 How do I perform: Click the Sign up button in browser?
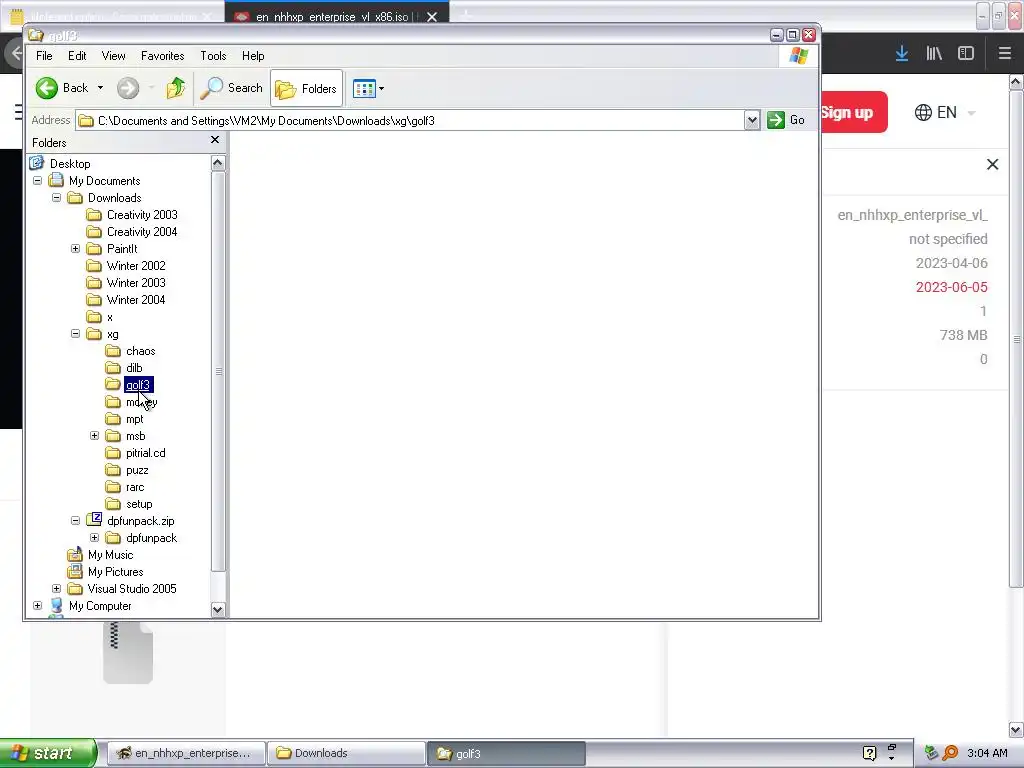[854, 112]
